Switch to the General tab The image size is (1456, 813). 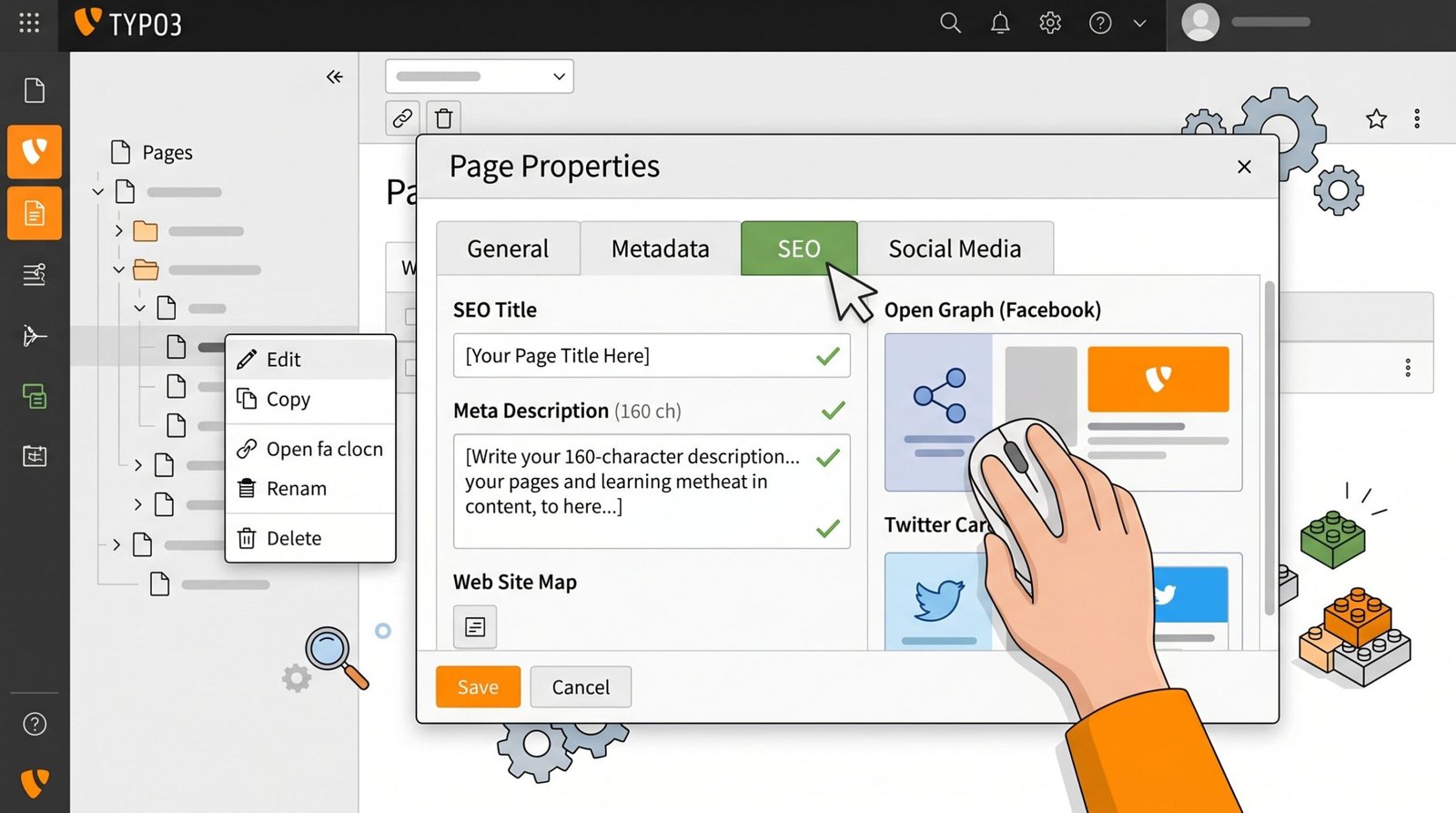[508, 249]
